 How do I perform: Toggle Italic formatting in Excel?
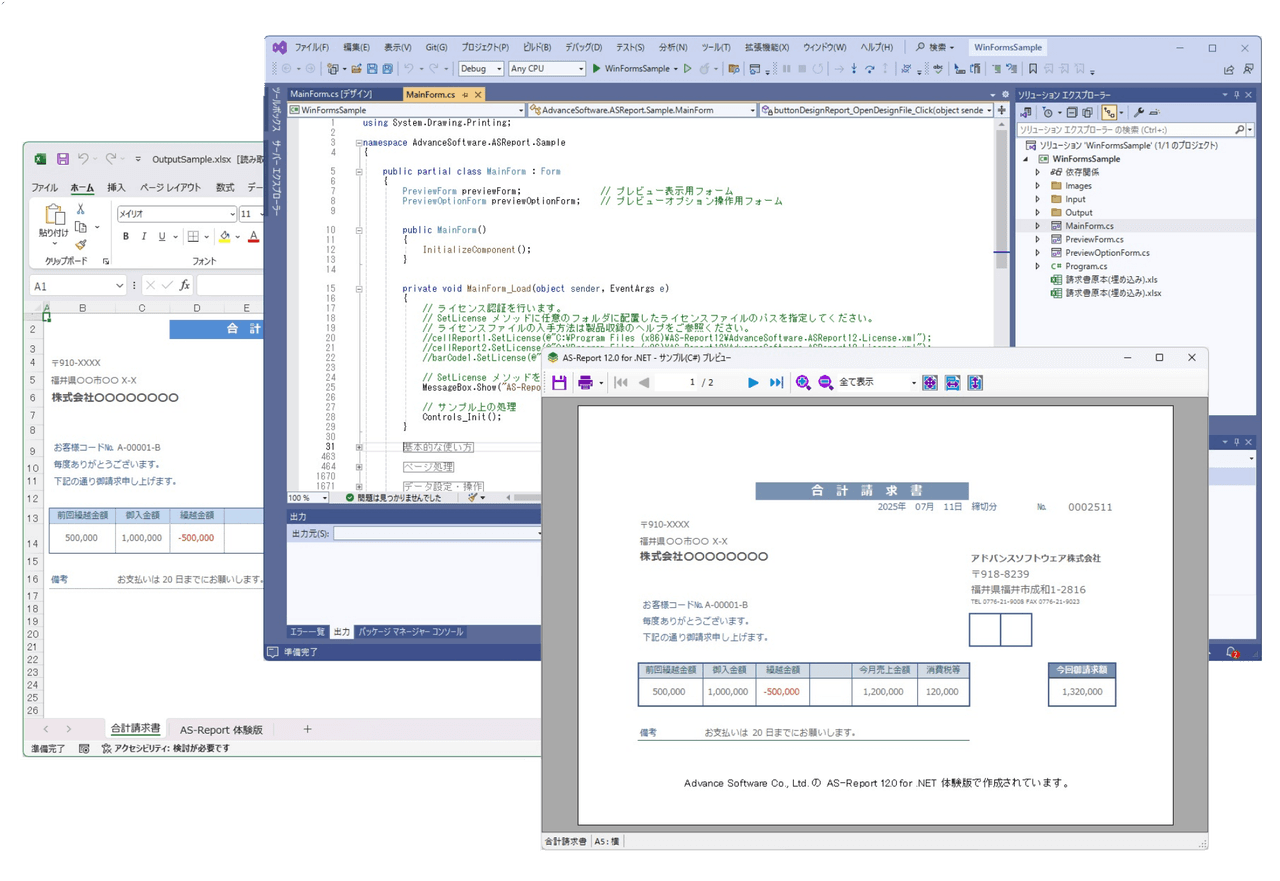coord(144,237)
